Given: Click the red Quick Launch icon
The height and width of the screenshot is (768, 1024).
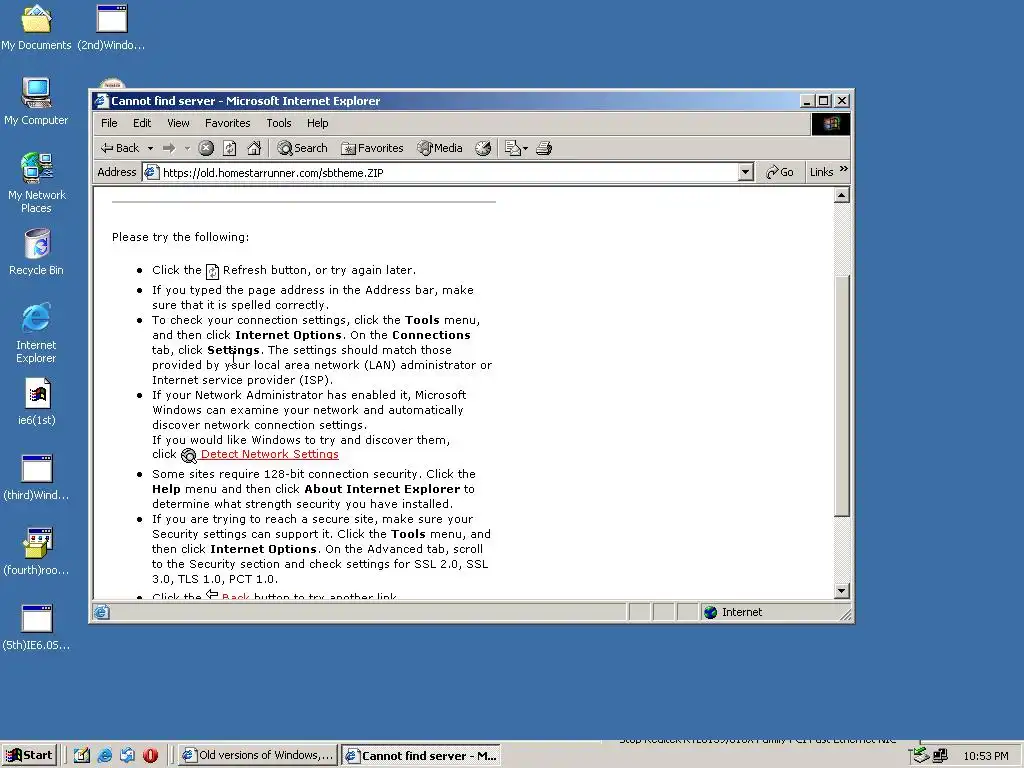Looking at the screenshot, I should click(x=150, y=755).
